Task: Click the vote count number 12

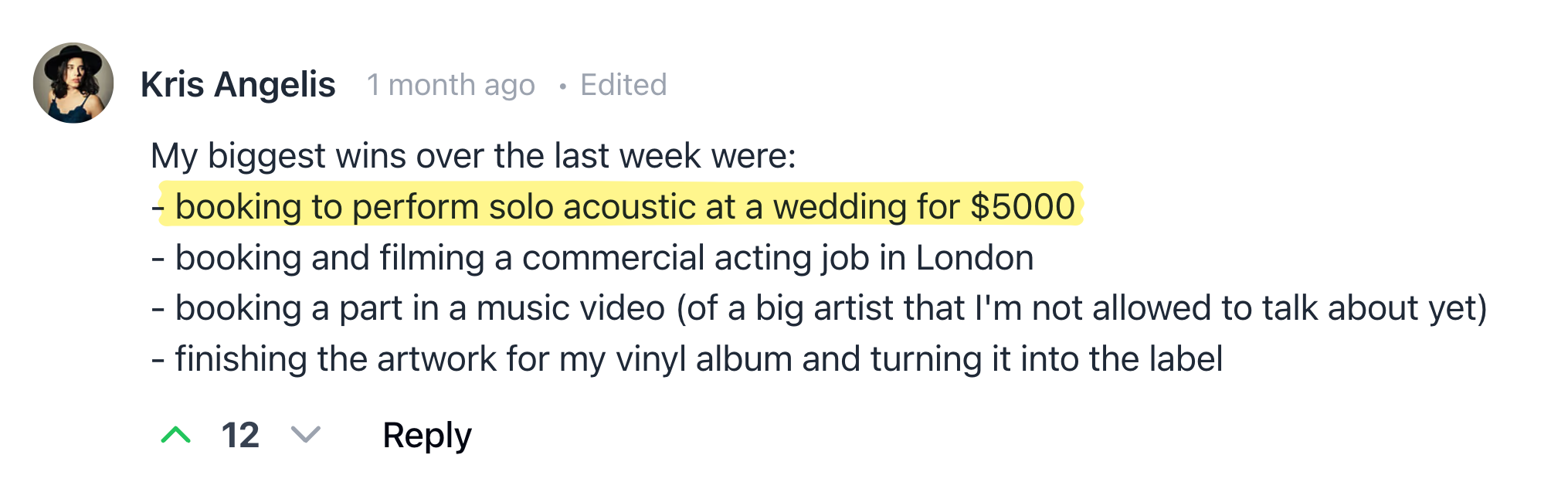Action: [x=240, y=435]
